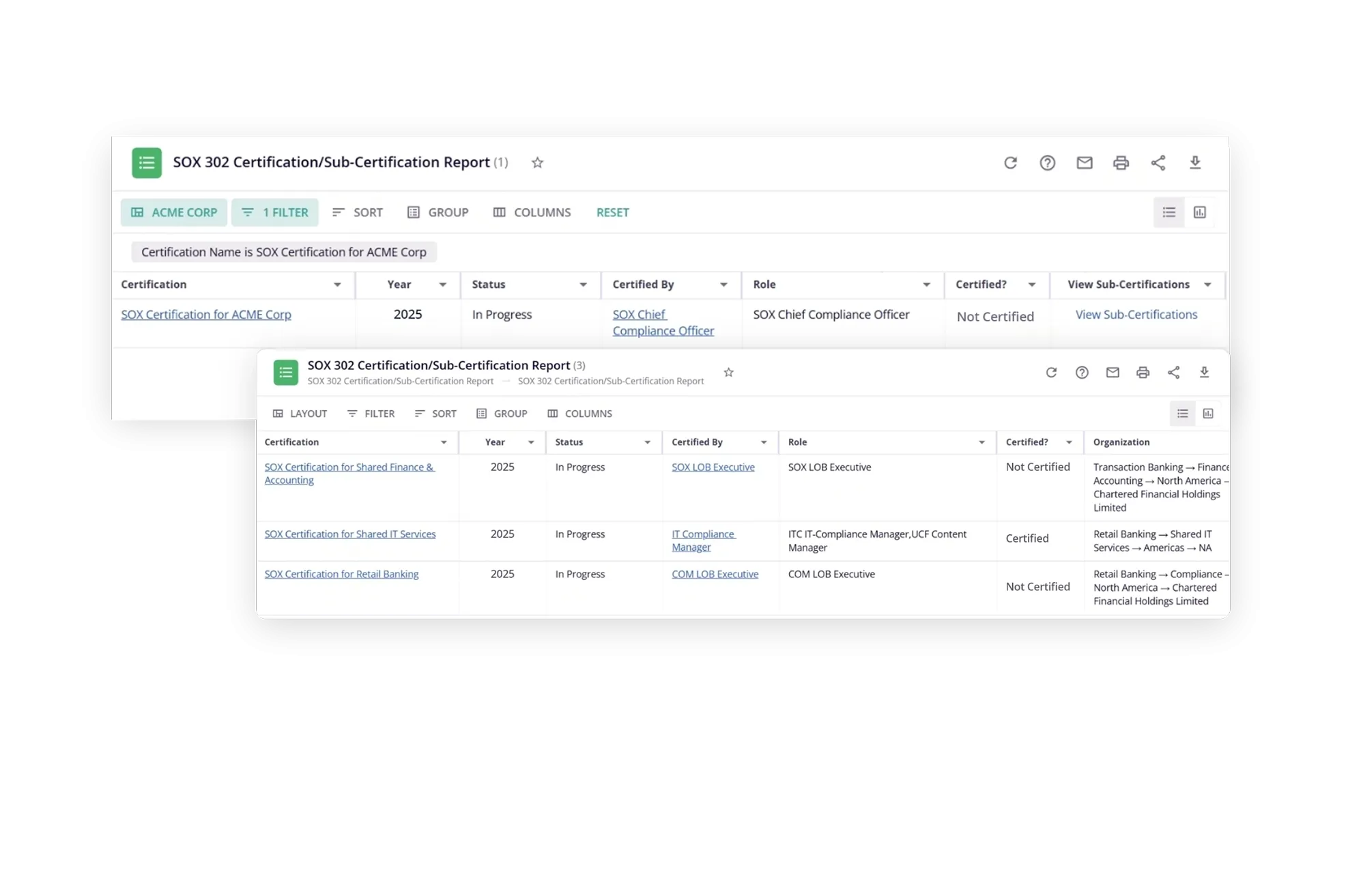Click the RESET button

pyautogui.click(x=612, y=212)
